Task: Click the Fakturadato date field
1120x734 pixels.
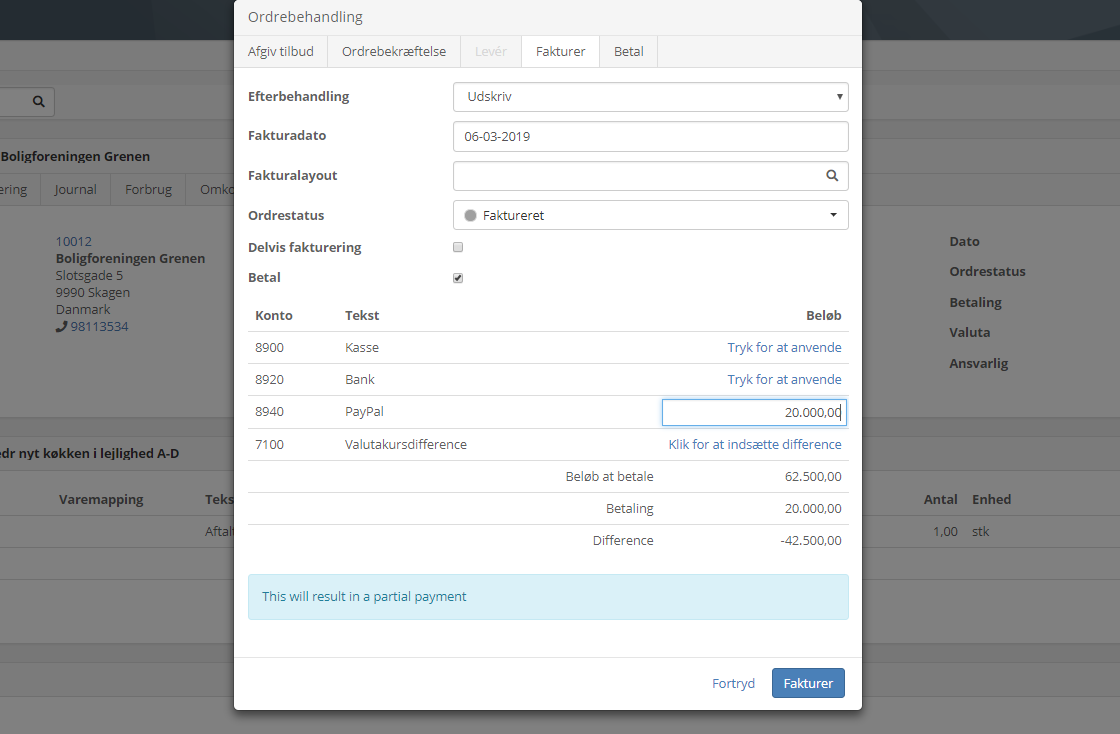Action: click(650, 136)
